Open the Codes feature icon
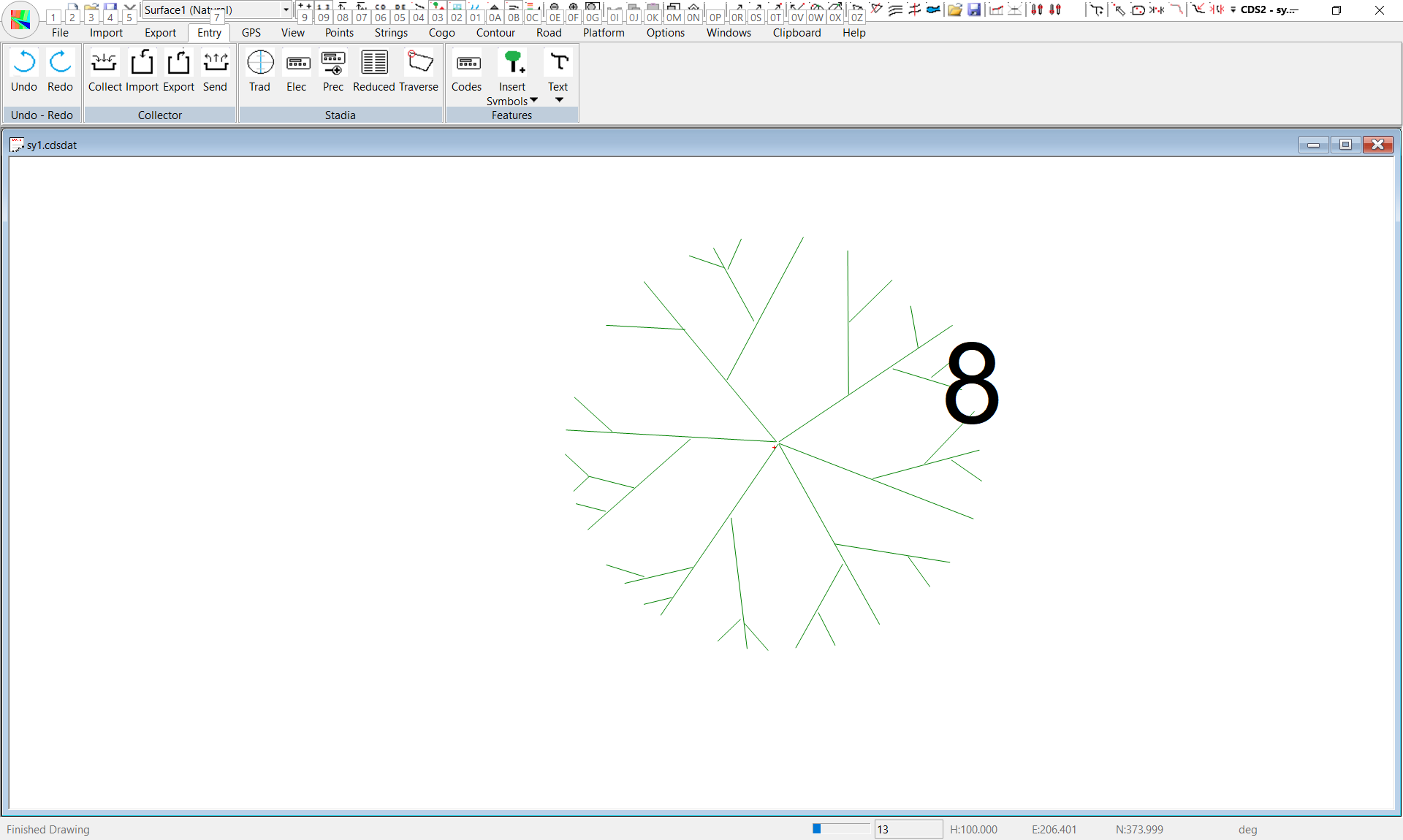The height and width of the screenshot is (840, 1403). coord(467,64)
